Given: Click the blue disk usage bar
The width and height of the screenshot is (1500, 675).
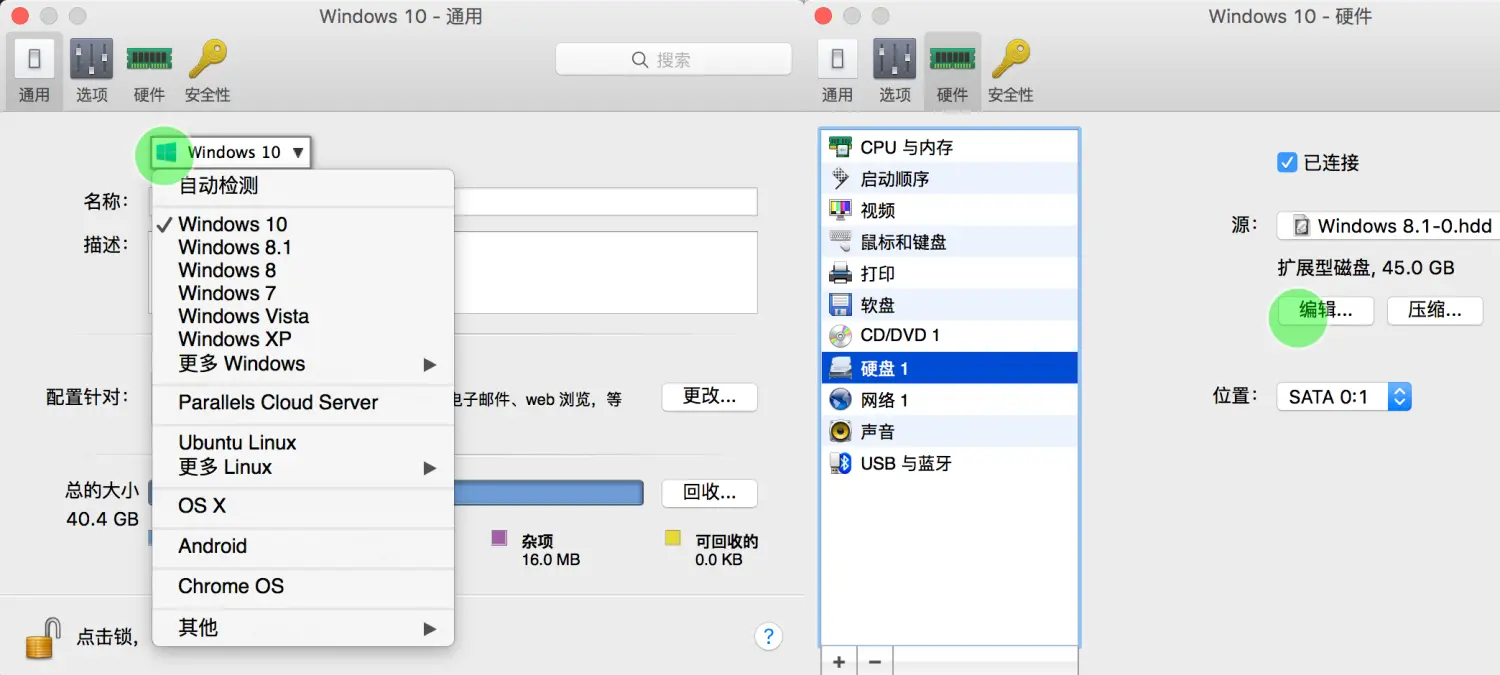Looking at the screenshot, I should coord(548,493).
